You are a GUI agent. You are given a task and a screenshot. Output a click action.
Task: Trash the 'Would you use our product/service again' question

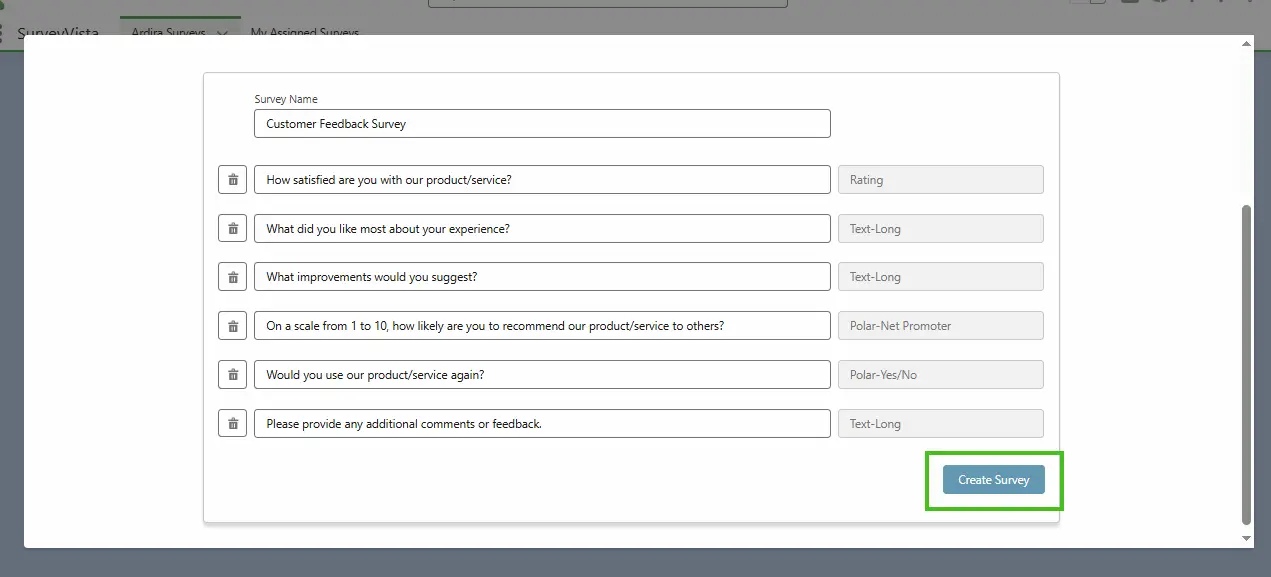pos(232,375)
